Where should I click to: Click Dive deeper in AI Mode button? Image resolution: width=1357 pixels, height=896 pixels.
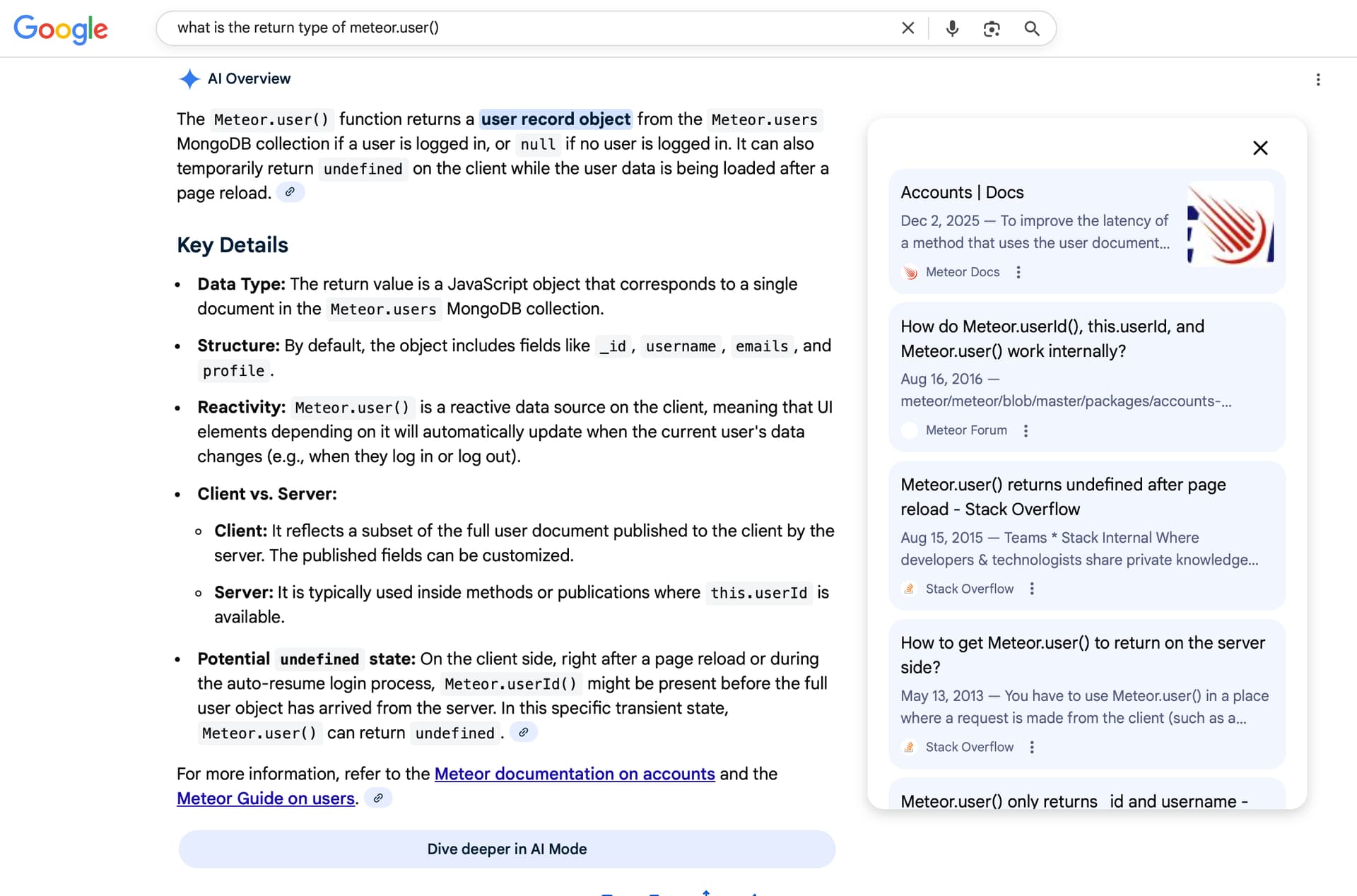[x=507, y=849]
